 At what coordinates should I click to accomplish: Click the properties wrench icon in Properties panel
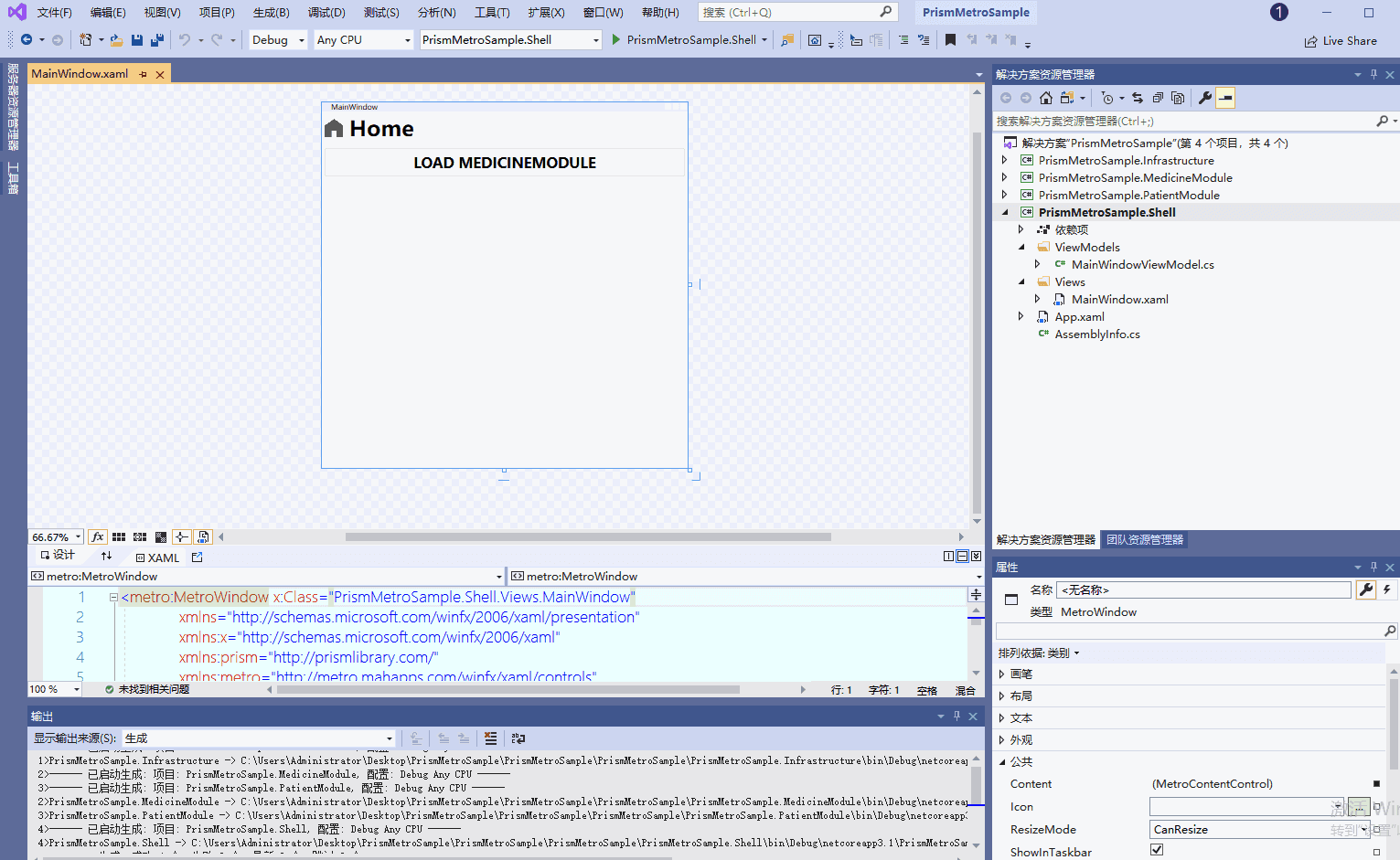point(1365,589)
